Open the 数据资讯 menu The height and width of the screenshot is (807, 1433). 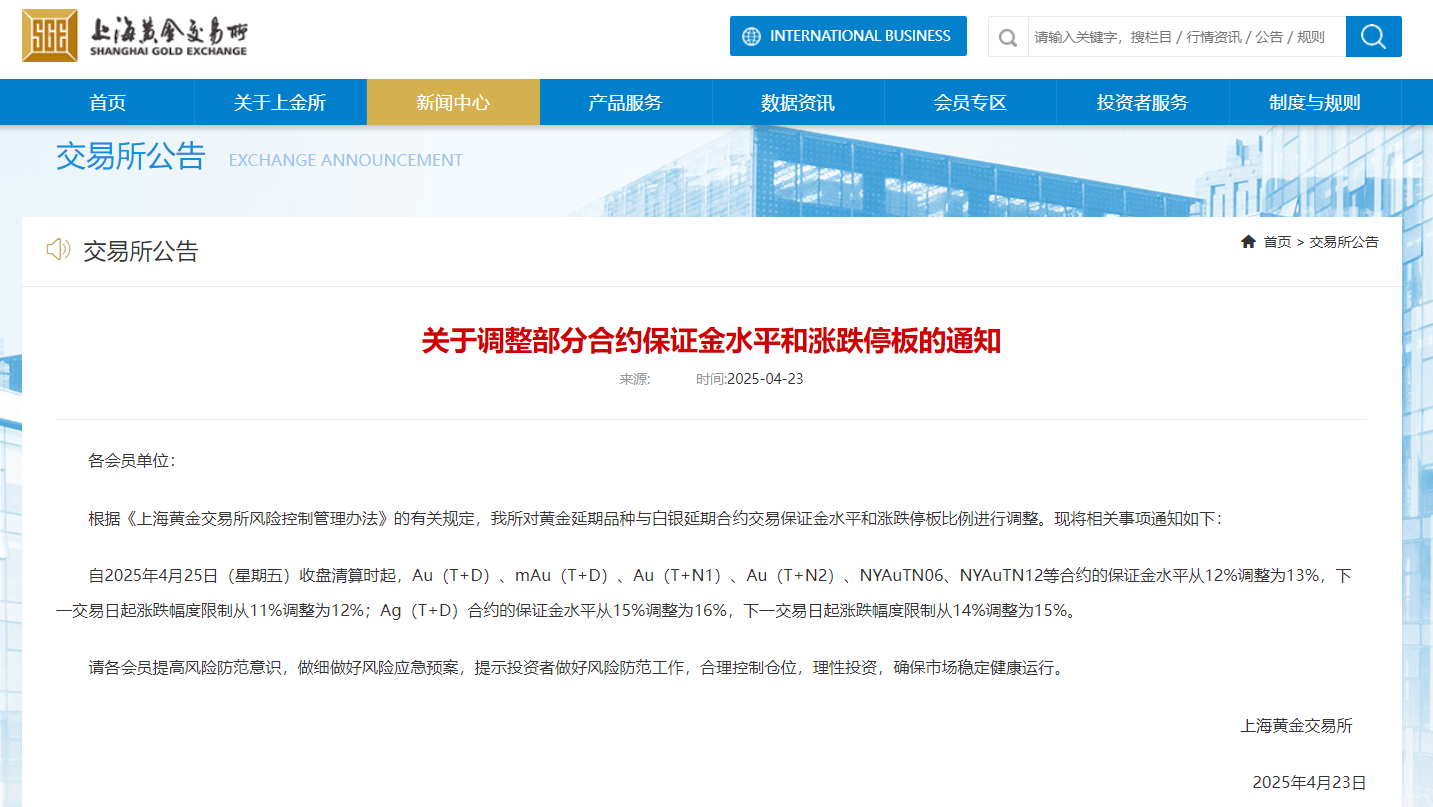point(798,102)
